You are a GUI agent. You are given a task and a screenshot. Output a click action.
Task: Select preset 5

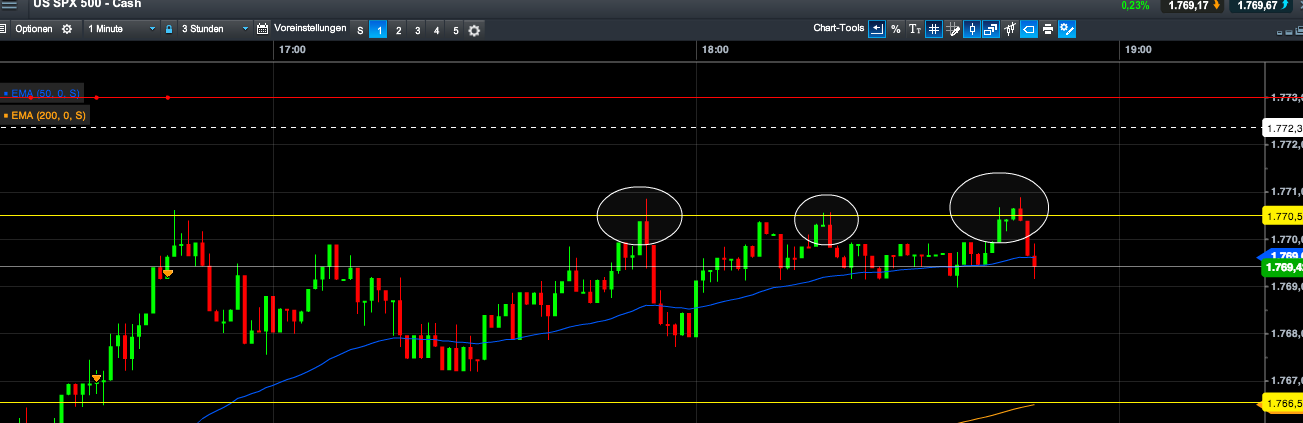point(455,30)
